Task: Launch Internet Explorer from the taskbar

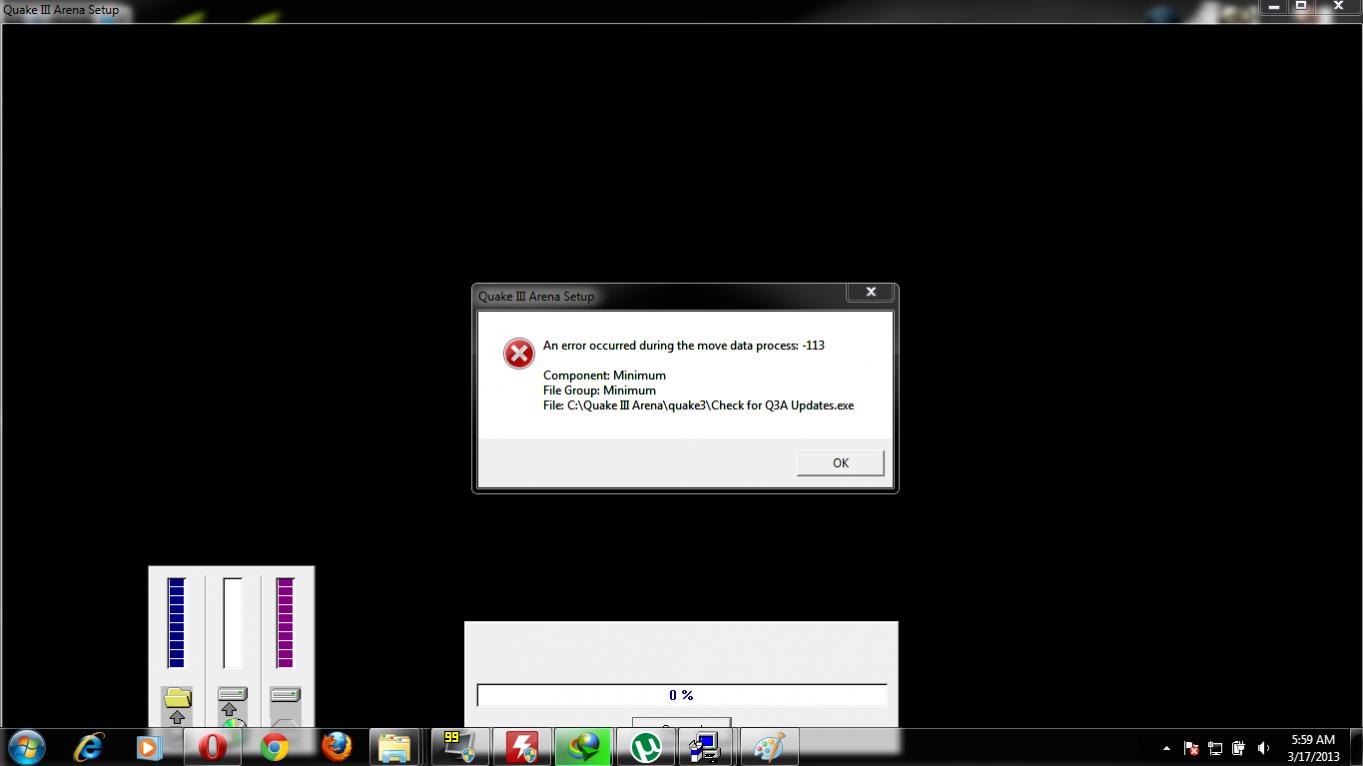Action: click(89, 747)
